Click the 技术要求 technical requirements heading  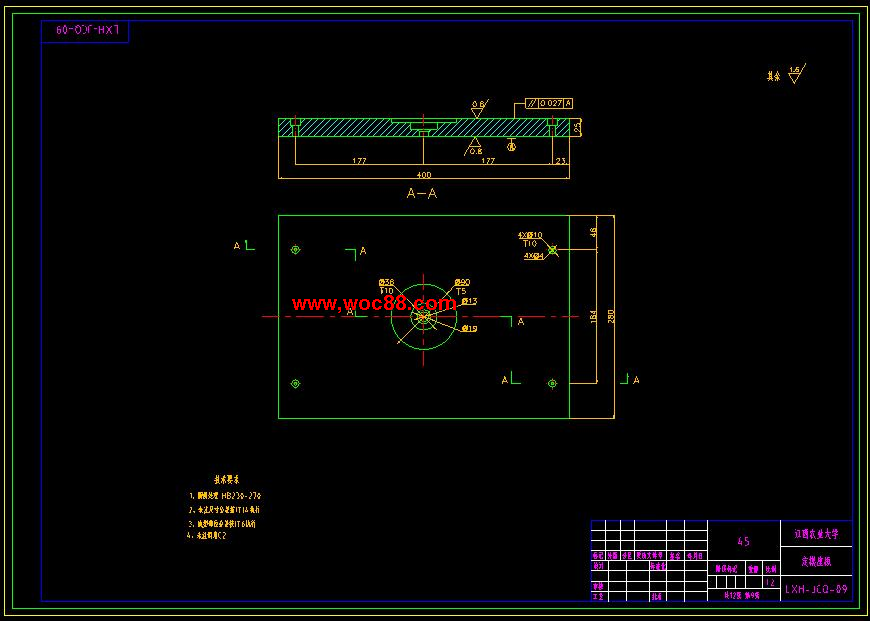coord(227,479)
